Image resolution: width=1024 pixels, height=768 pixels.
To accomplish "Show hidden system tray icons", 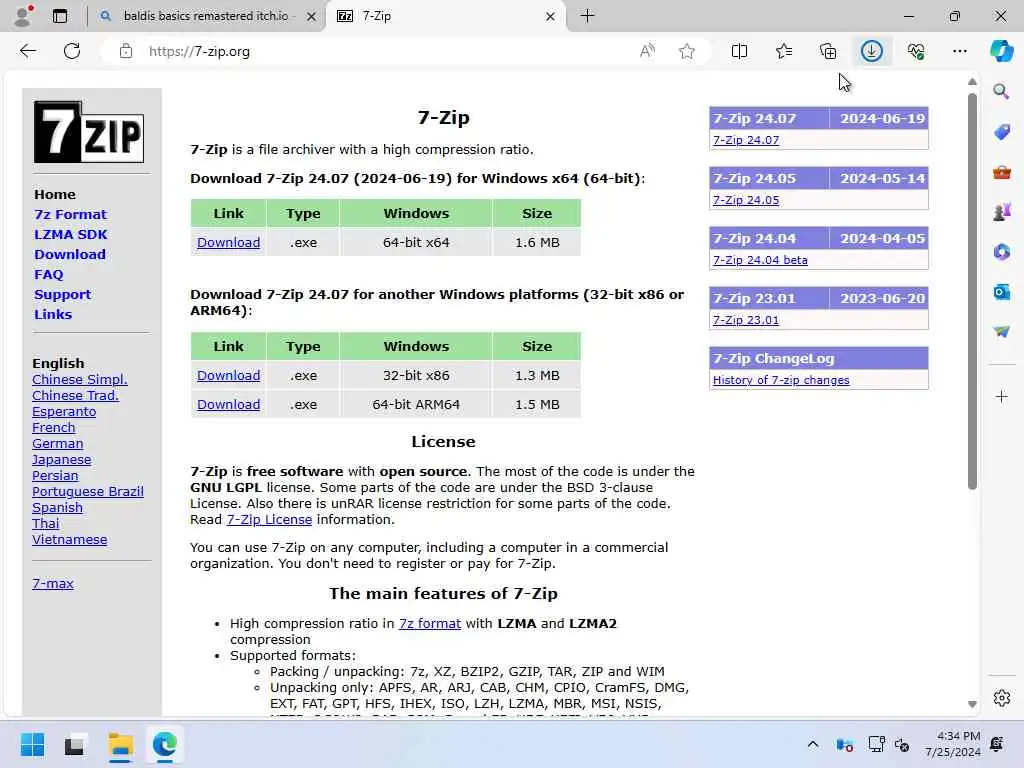I will 812,744.
